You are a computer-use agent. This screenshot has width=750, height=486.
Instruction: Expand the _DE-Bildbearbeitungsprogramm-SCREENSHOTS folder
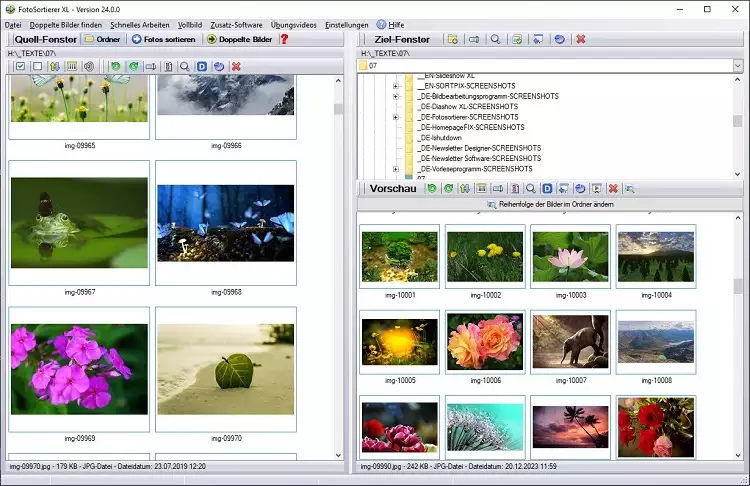[396, 97]
